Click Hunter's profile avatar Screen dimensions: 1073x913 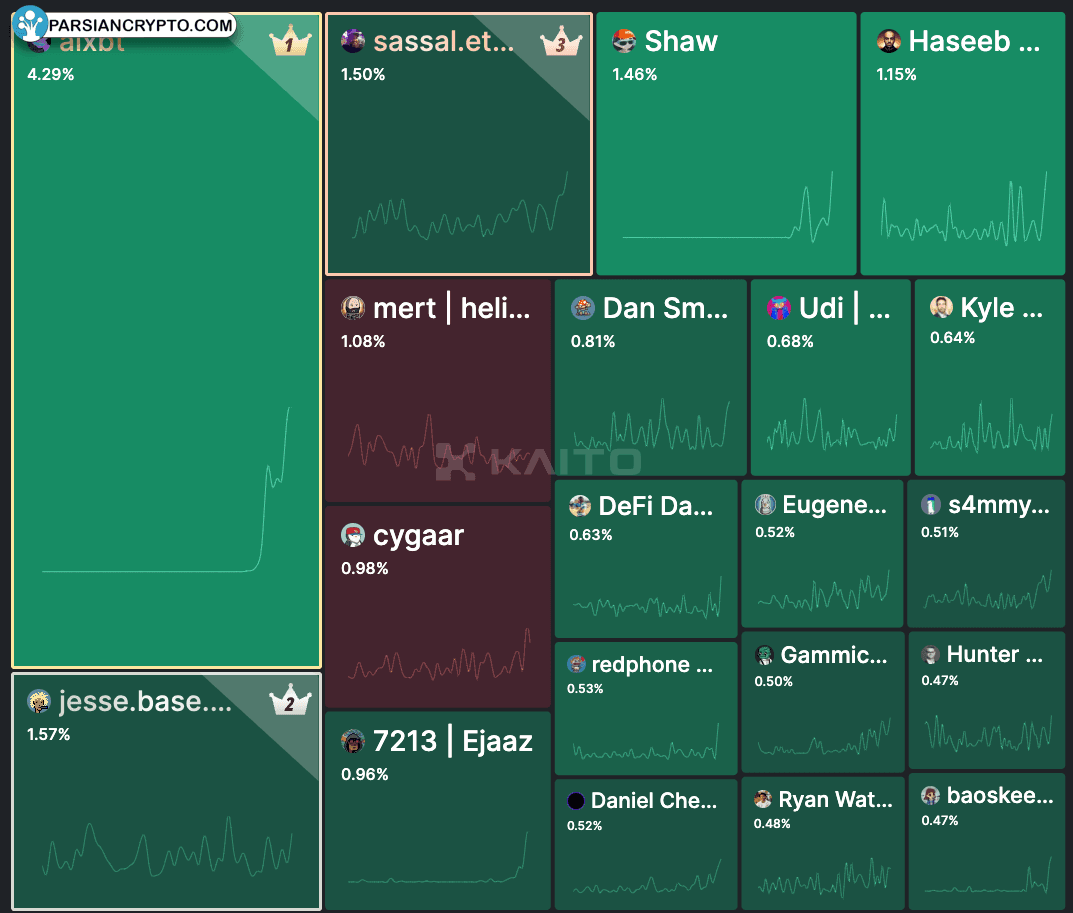point(931,654)
